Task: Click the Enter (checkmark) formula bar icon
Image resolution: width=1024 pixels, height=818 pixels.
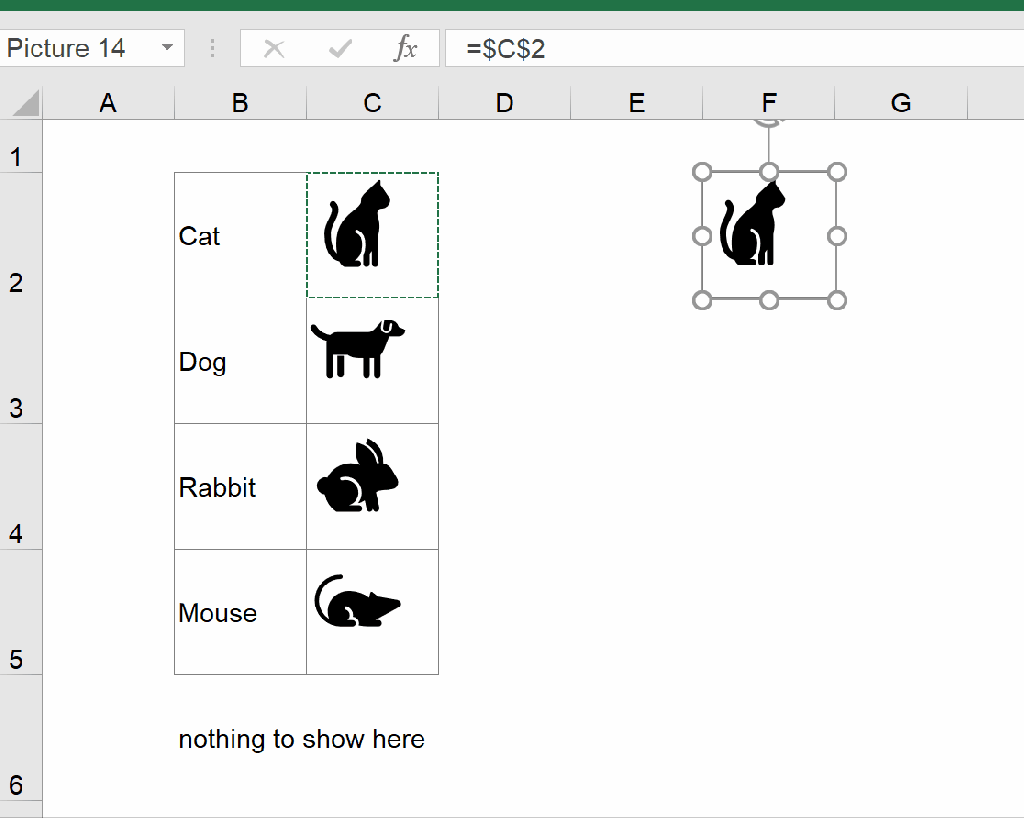Action: click(340, 47)
